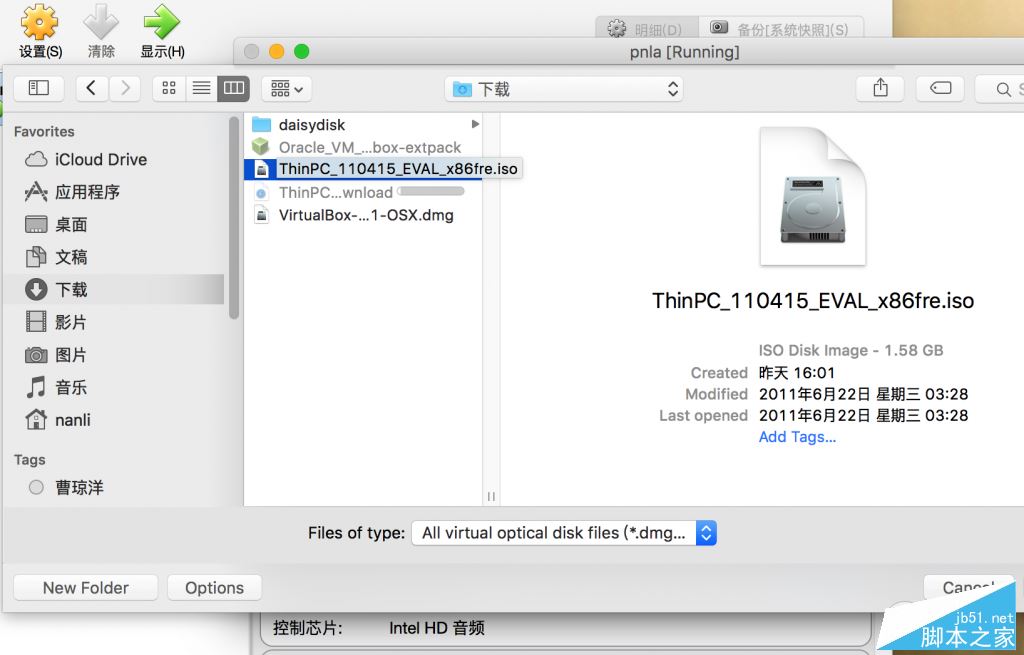Image resolution: width=1024 pixels, height=655 pixels.
Task: Click Add Tags... link
Action: [x=797, y=437]
